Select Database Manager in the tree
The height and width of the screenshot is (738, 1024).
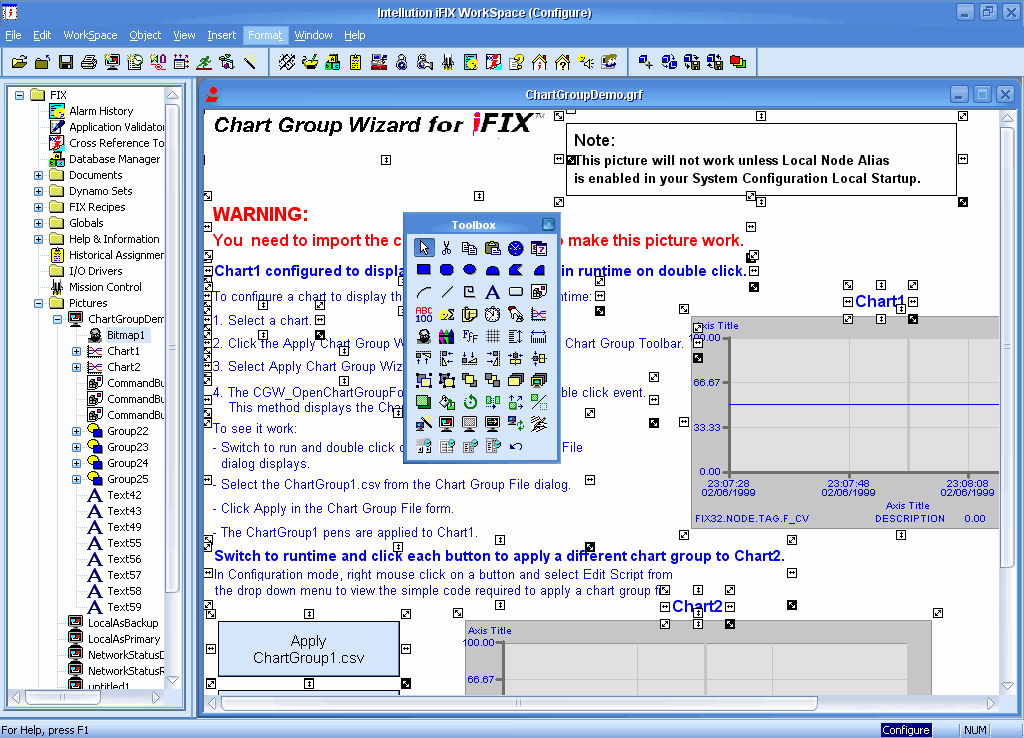click(x=115, y=159)
